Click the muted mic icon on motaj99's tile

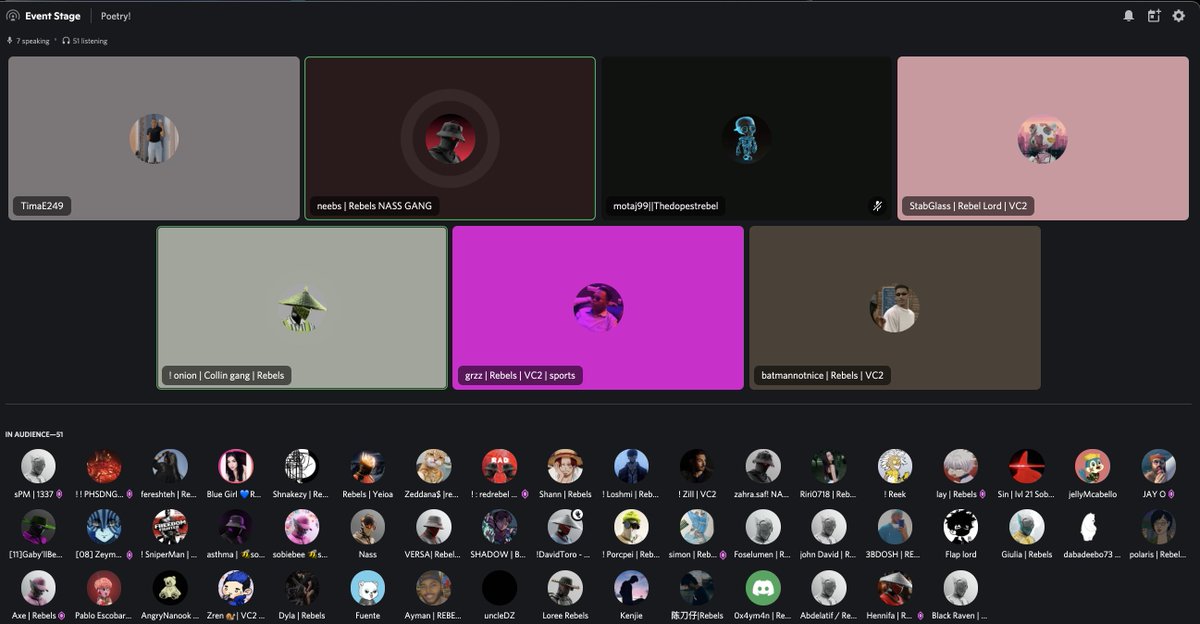pyautogui.click(x=877, y=206)
